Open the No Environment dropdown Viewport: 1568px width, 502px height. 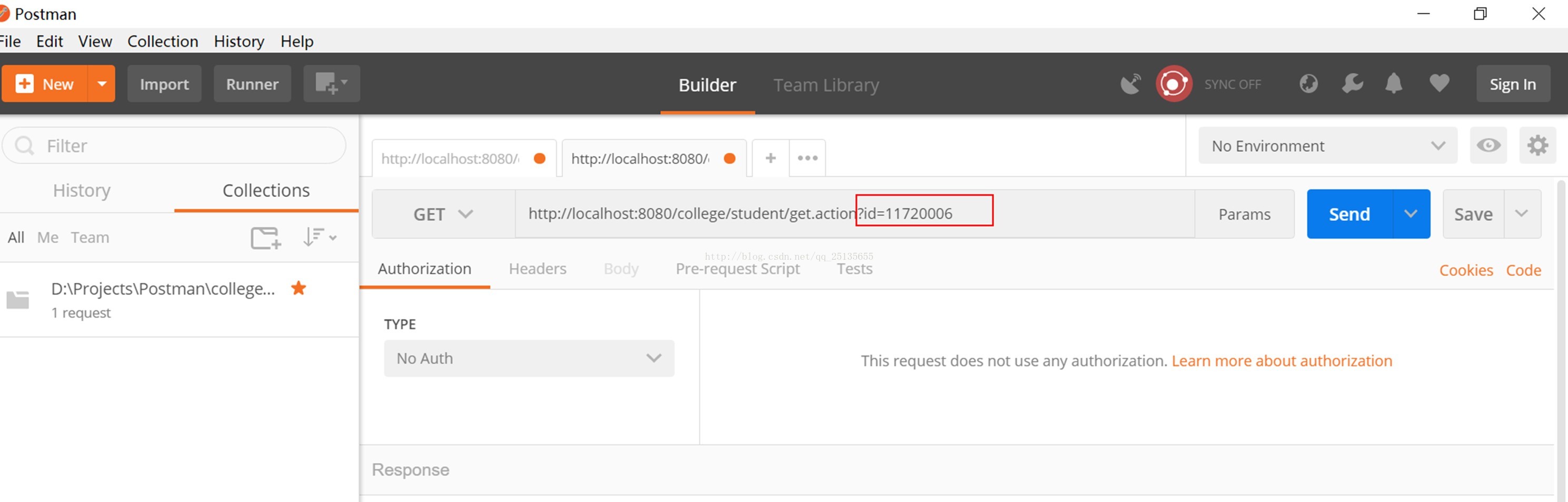point(1327,145)
